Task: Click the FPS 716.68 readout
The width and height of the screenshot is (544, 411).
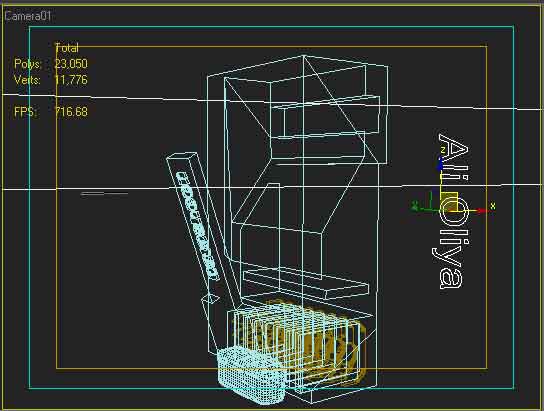Action: pos(71,112)
